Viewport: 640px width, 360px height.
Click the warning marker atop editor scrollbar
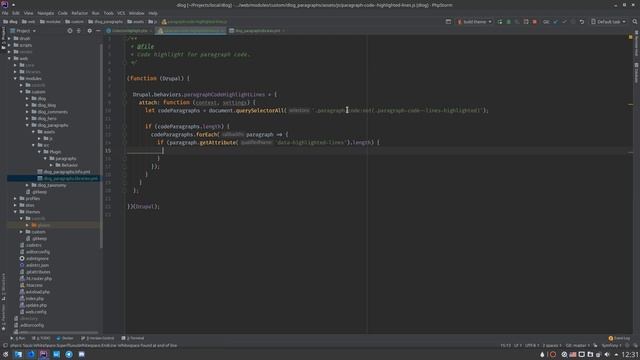[631, 37]
